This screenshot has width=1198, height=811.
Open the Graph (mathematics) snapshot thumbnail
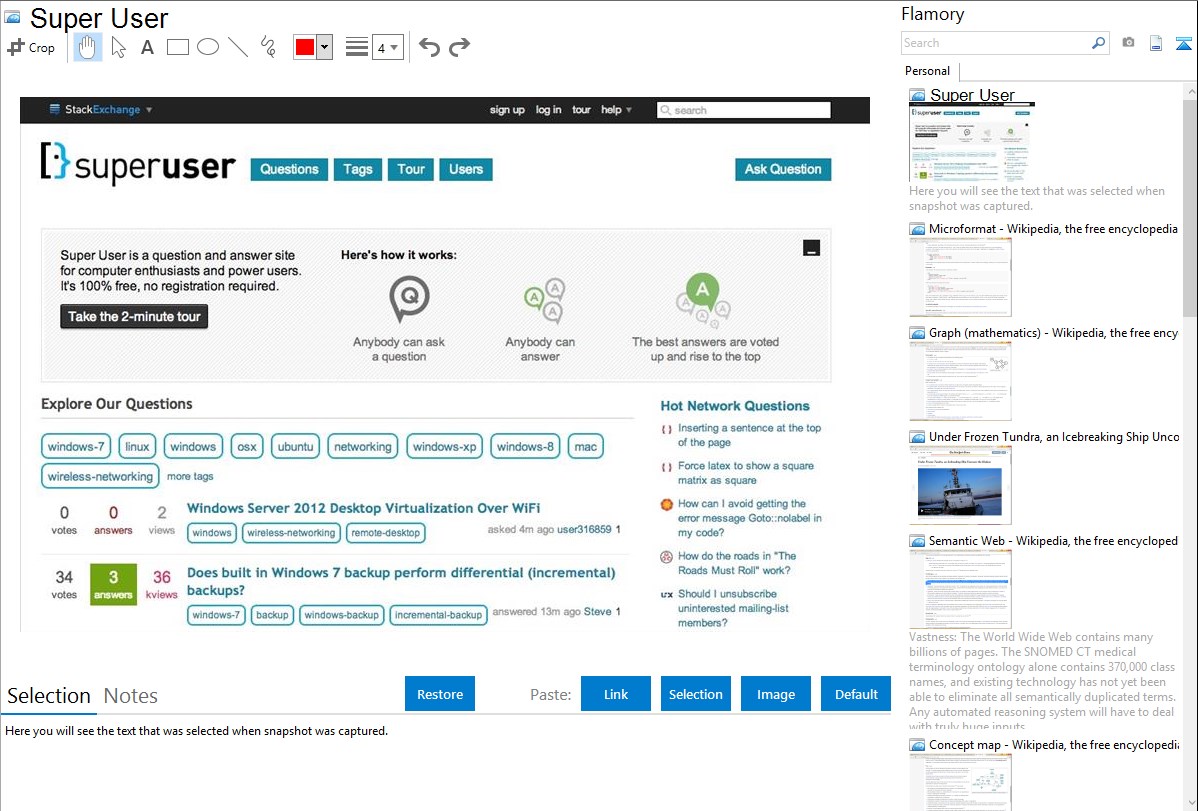[x=960, y=381]
